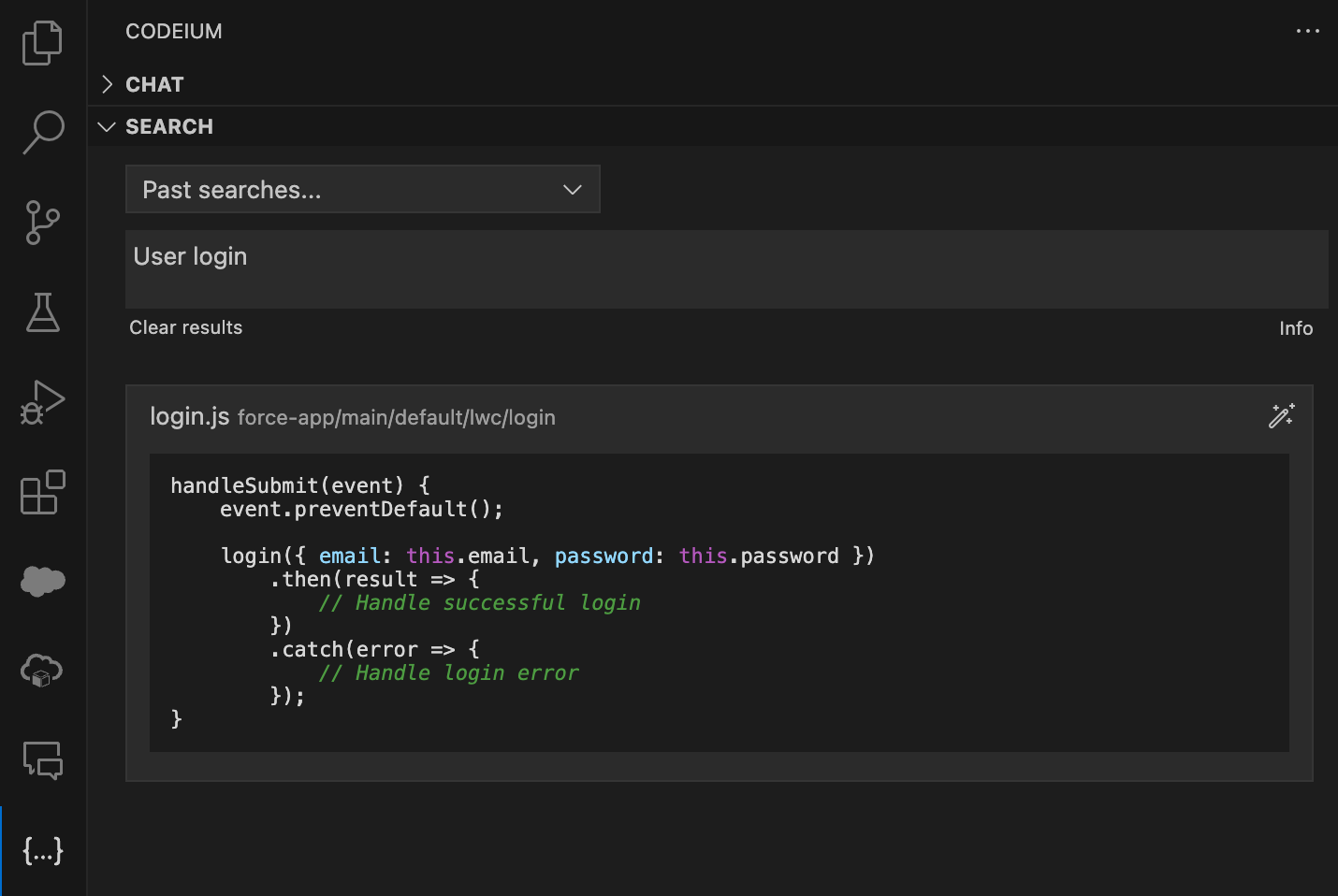Click the event.preventDefault(); code line
1338x896 pixels.
pyautogui.click(x=362, y=509)
